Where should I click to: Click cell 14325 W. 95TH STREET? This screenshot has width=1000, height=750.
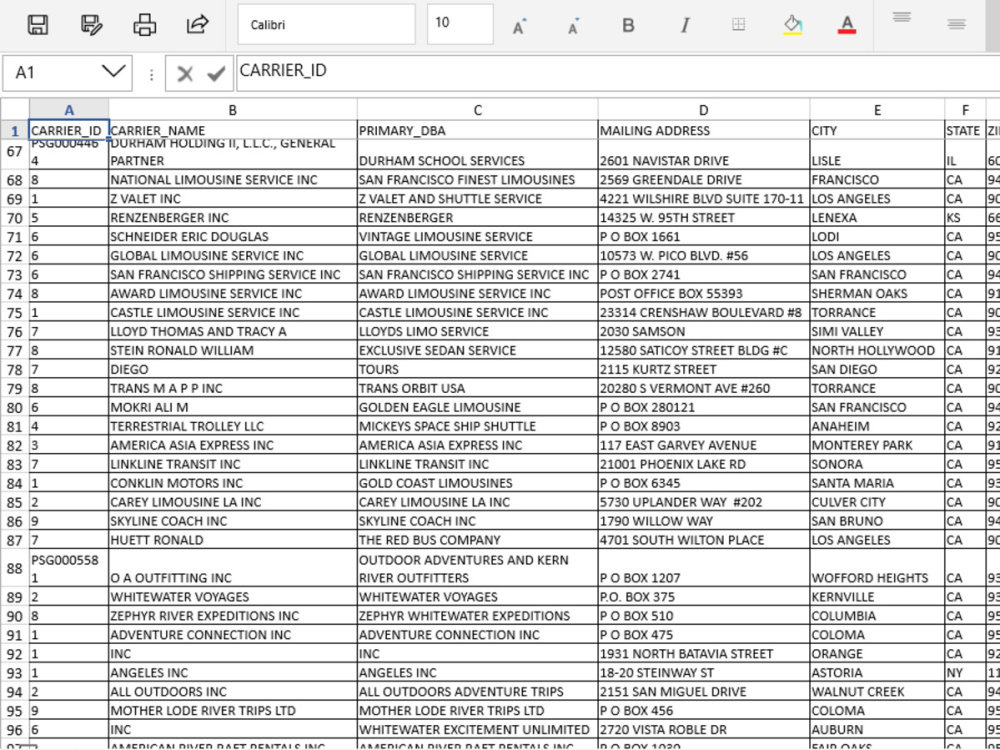tap(703, 217)
